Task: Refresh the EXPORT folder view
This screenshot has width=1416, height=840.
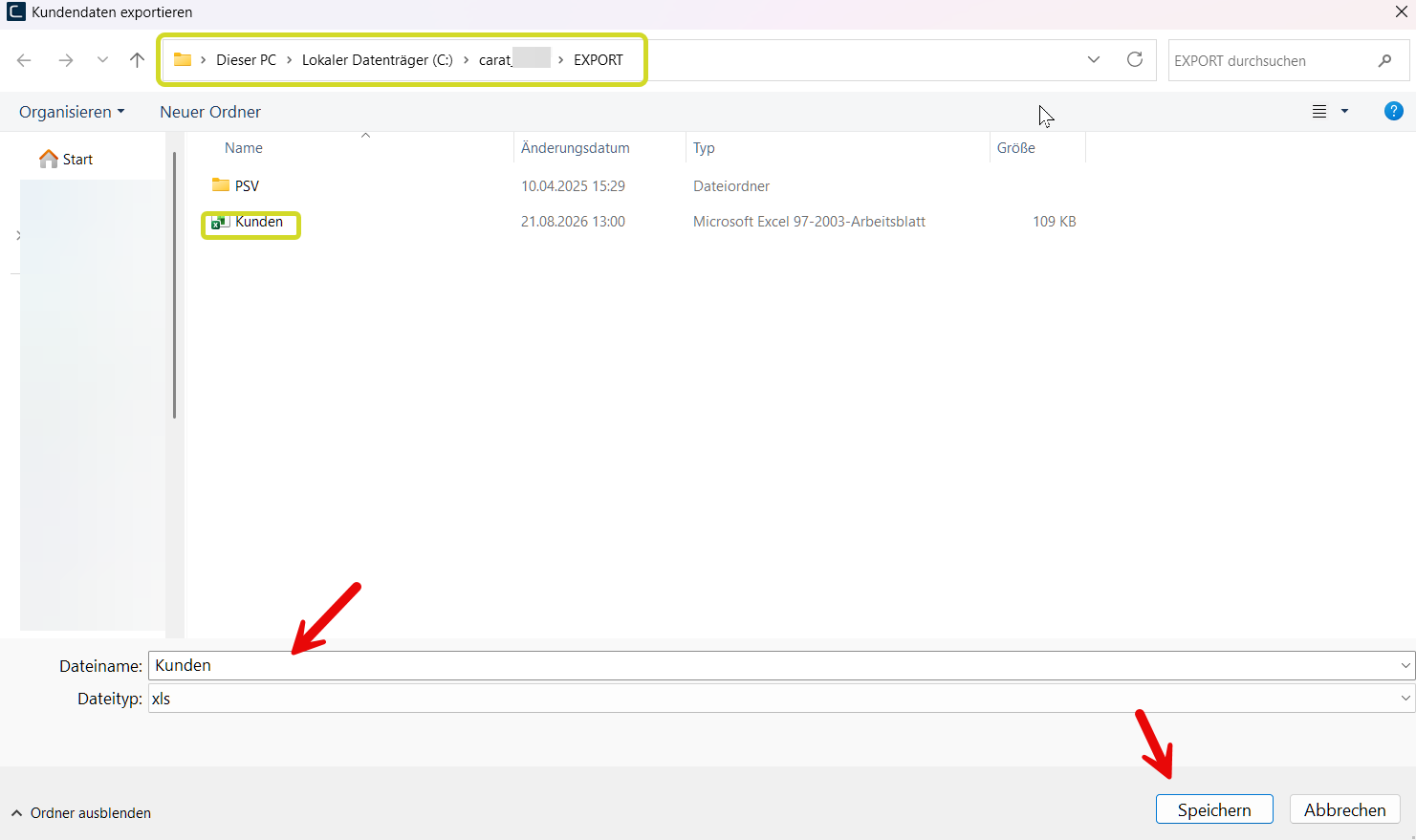Action: coord(1135,59)
